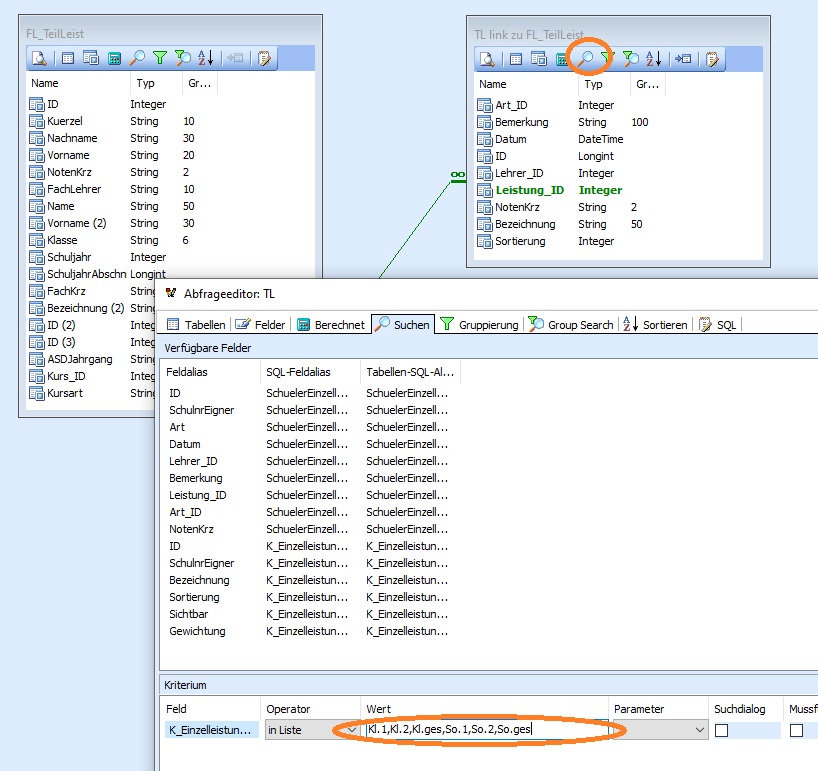The height and width of the screenshot is (771, 818).
Task: Click A-Z sort icon in FL_TeilLeist toolbar
Action: tap(206, 59)
